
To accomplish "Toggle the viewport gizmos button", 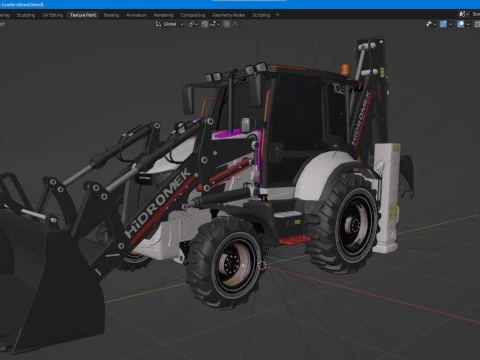I will coord(443,24).
